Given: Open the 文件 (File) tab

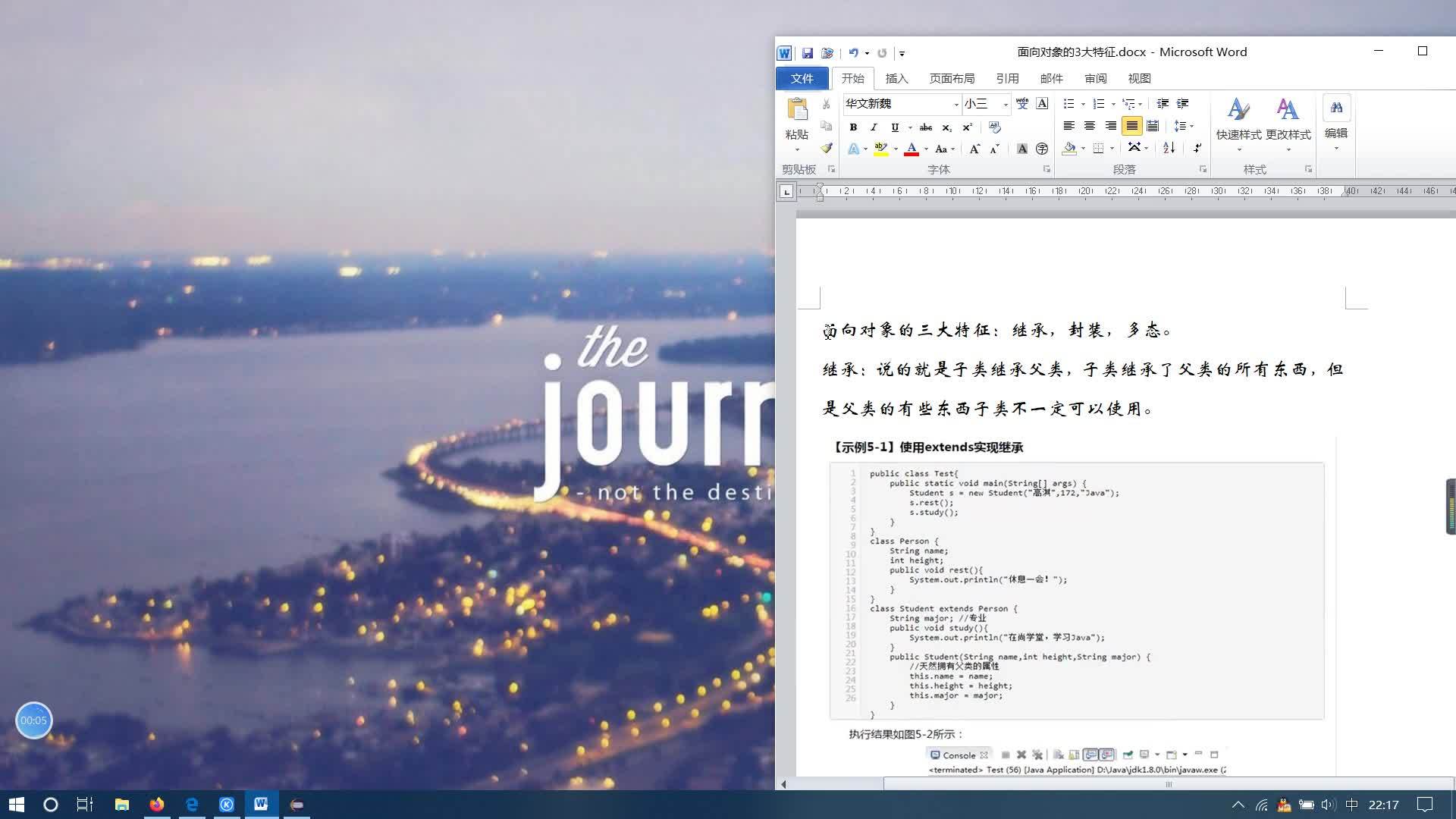Looking at the screenshot, I should point(802,78).
